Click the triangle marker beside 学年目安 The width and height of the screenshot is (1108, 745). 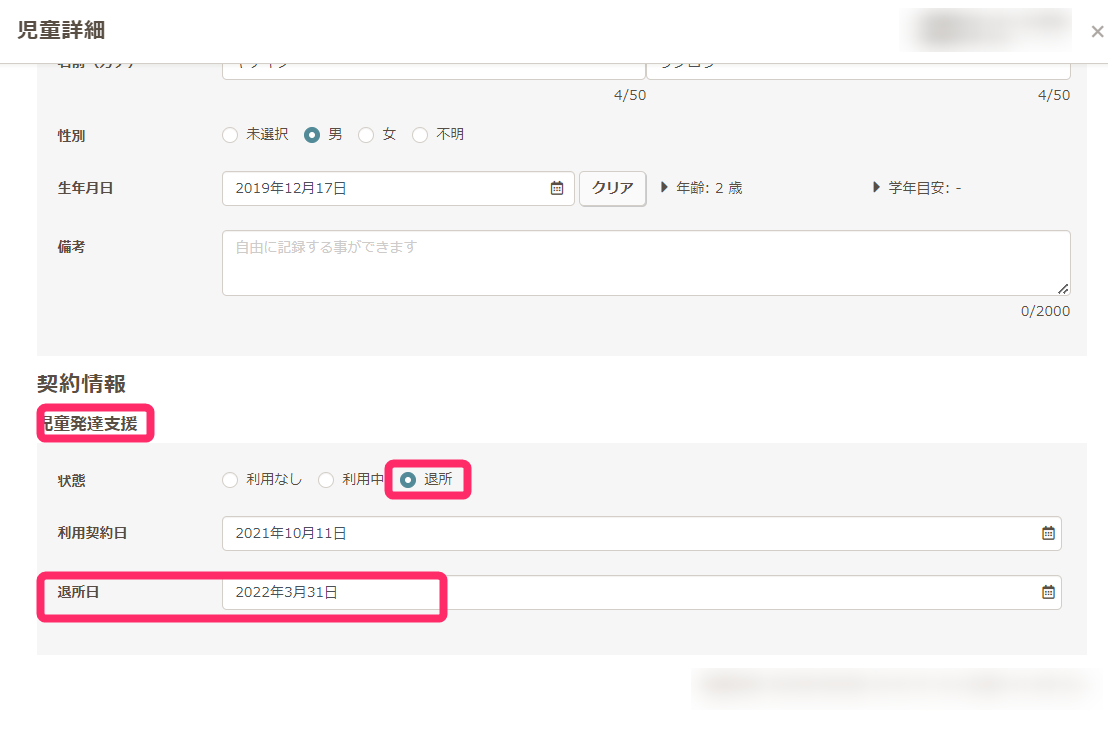point(877,187)
